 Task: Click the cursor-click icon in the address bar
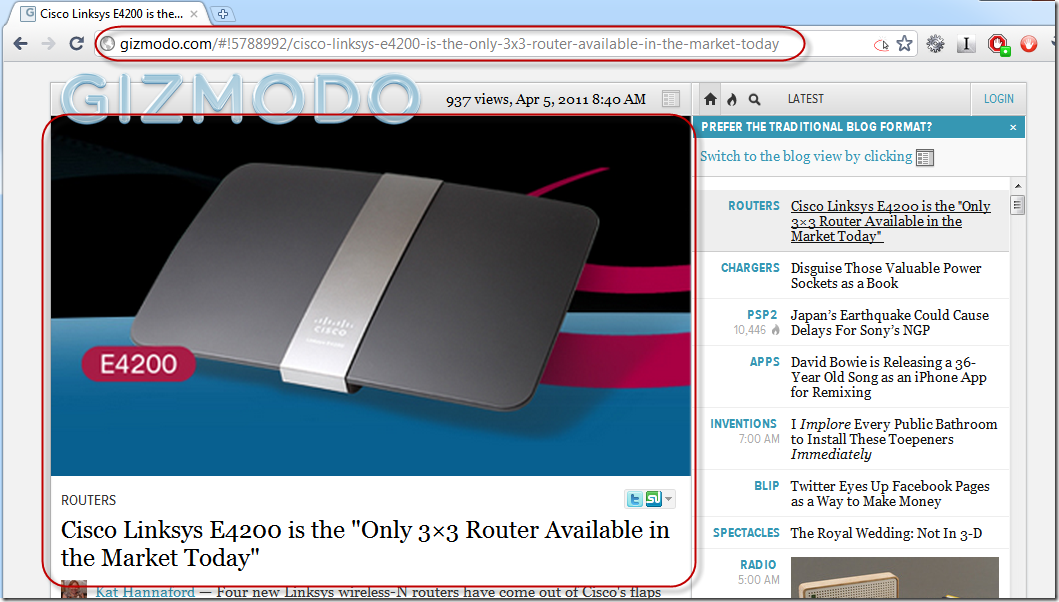tap(881, 45)
